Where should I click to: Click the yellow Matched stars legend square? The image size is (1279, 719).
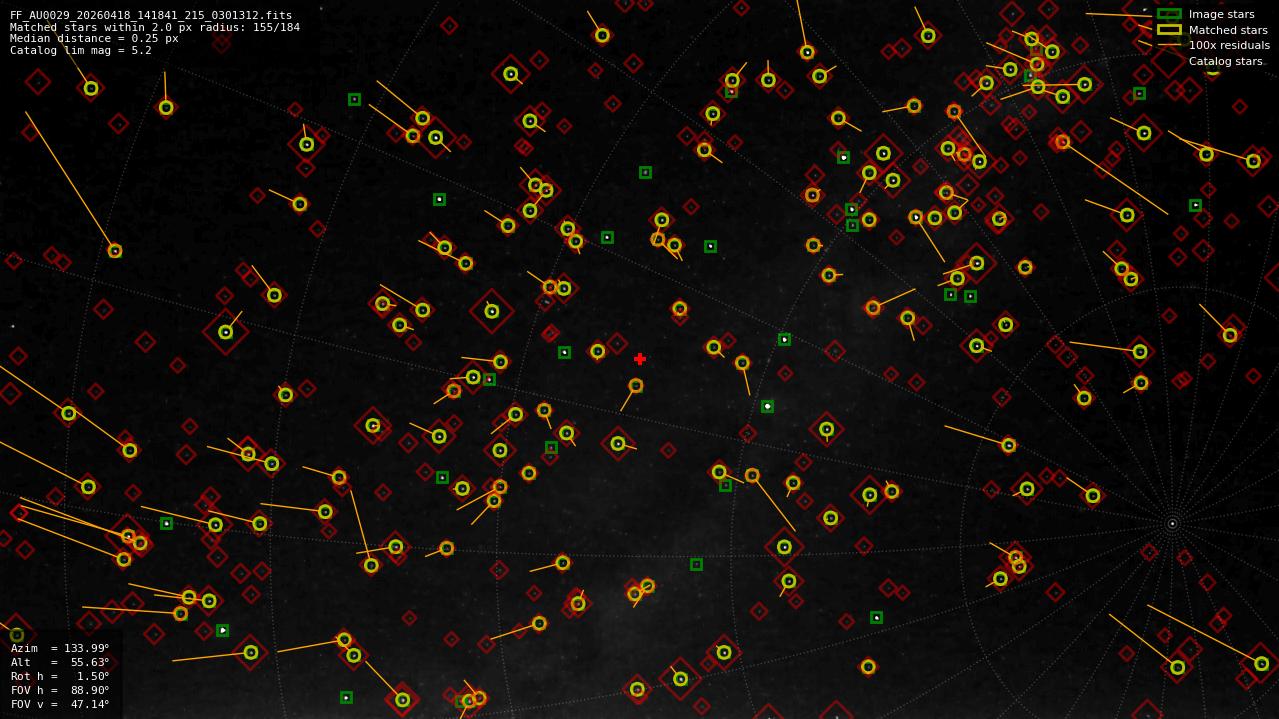point(1168,30)
